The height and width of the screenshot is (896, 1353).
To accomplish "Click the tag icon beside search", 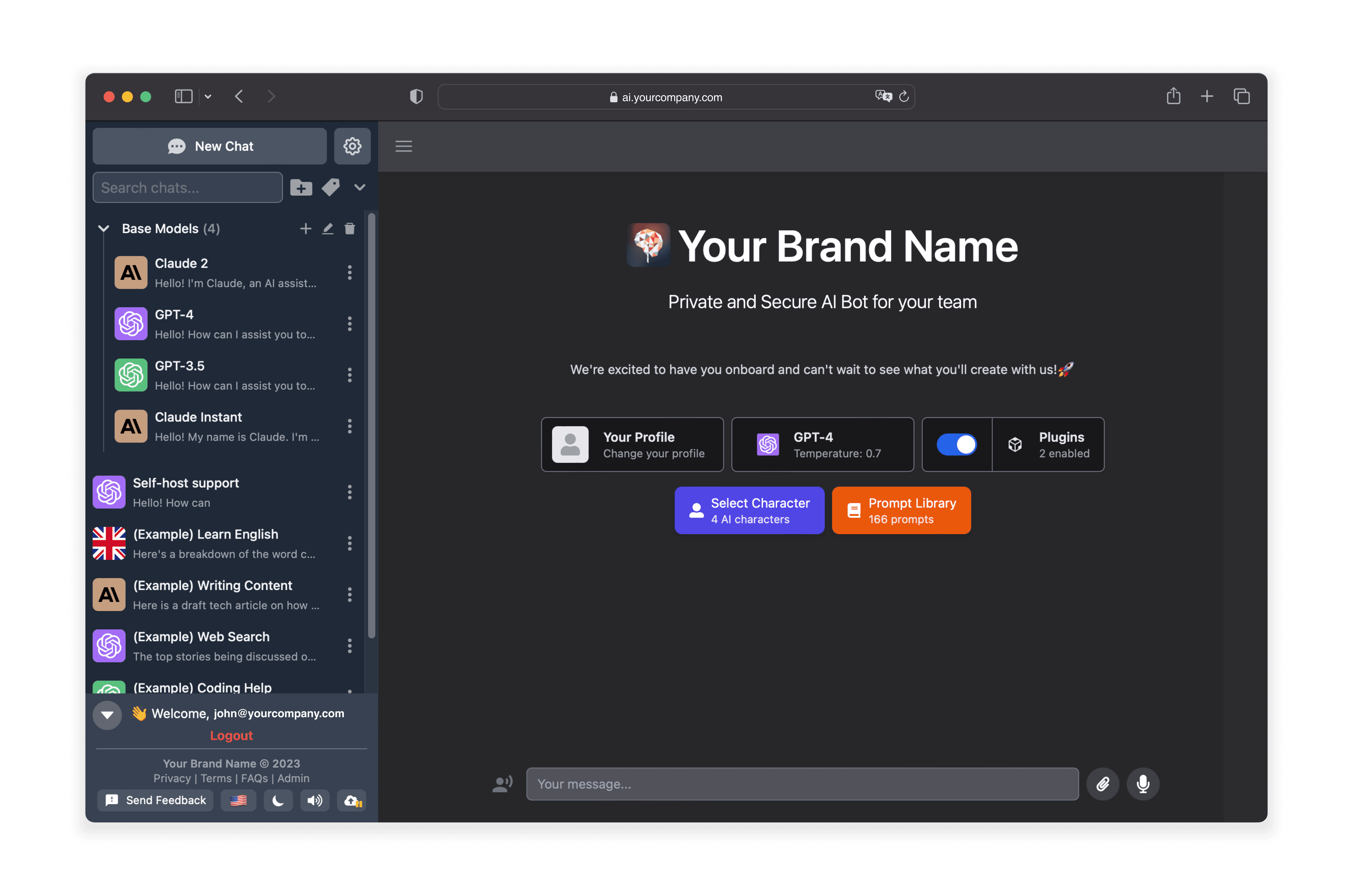I will 331,187.
